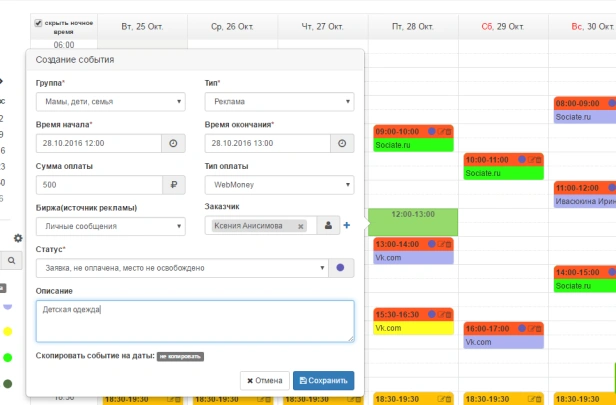This screenshot has width=616, height=405.
Task: Click settings gear in left sidebar
Action: [18, 238]
